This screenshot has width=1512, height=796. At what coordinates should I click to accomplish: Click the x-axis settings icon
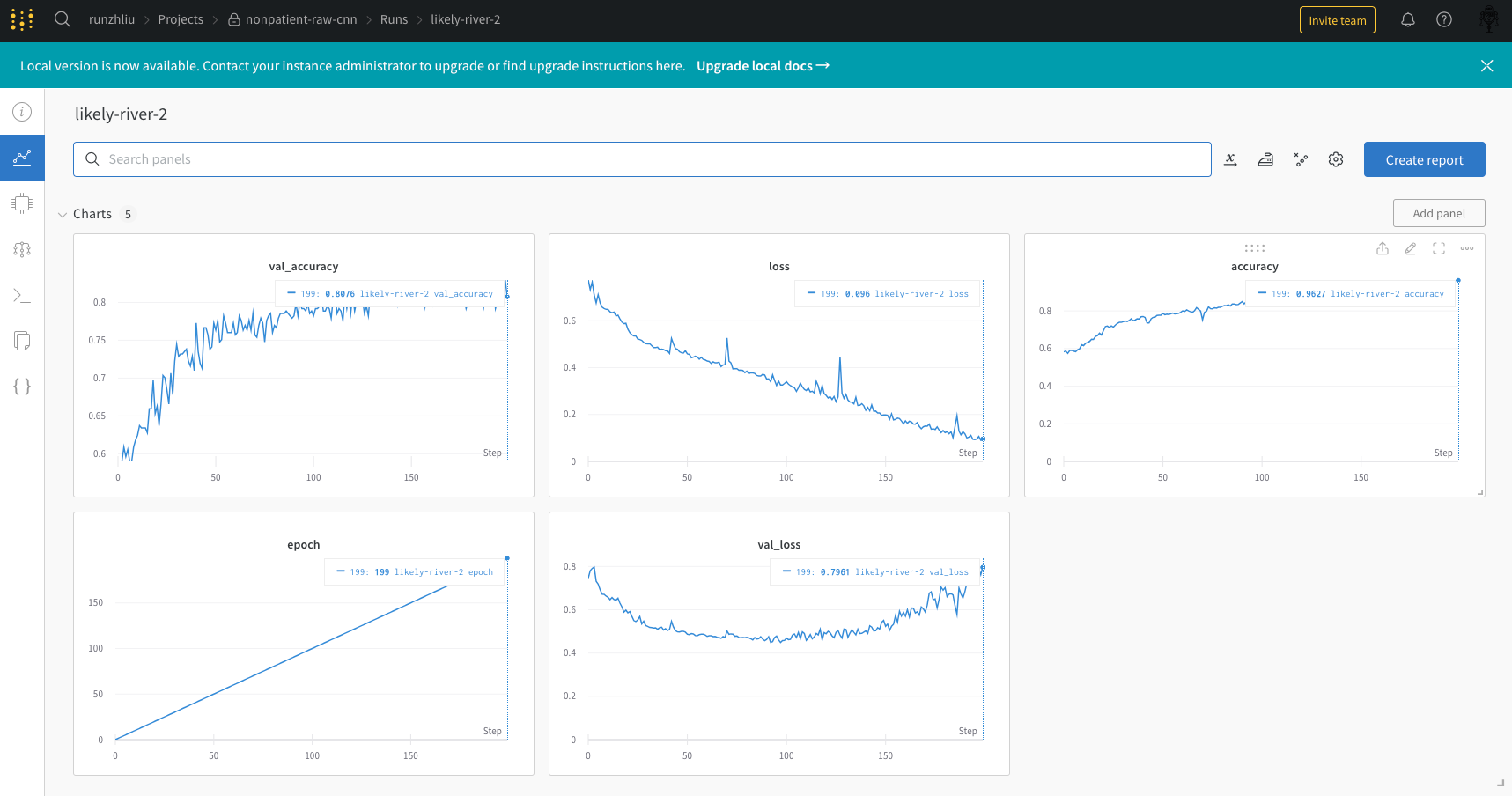pos(1230,159)
